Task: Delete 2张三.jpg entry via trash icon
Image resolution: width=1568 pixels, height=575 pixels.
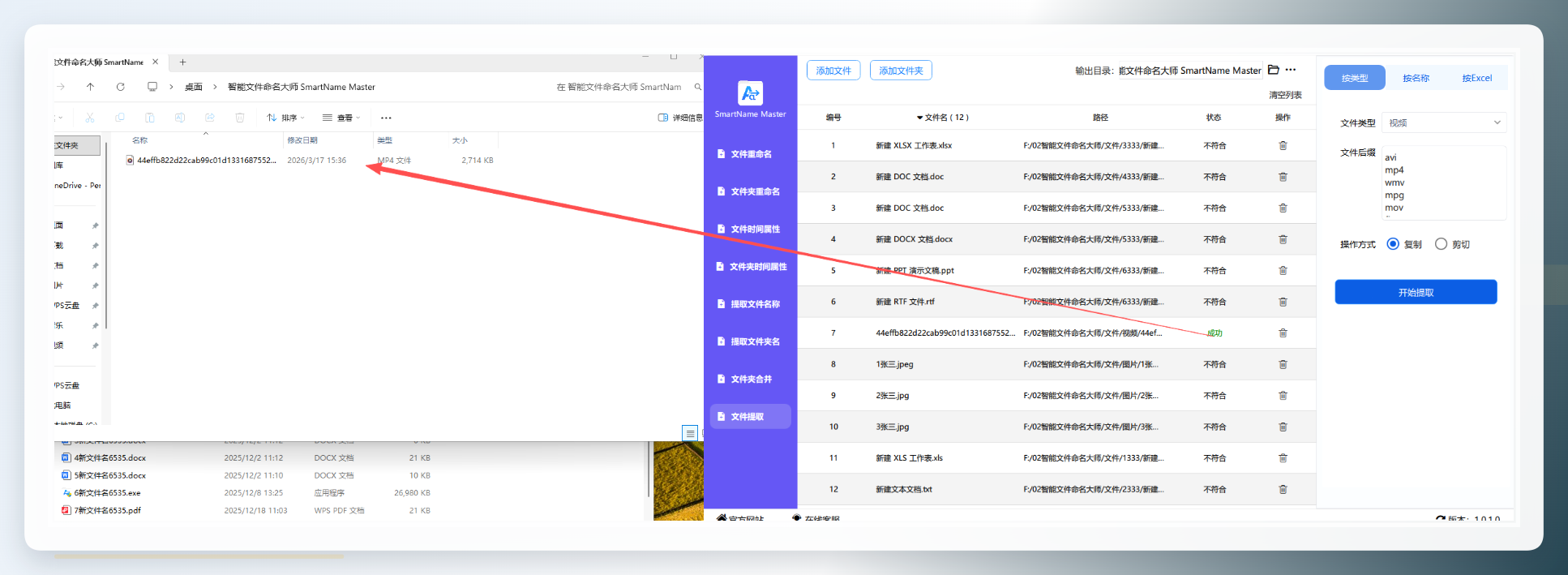Action: pyautogui.click(x=1283, y=396)
